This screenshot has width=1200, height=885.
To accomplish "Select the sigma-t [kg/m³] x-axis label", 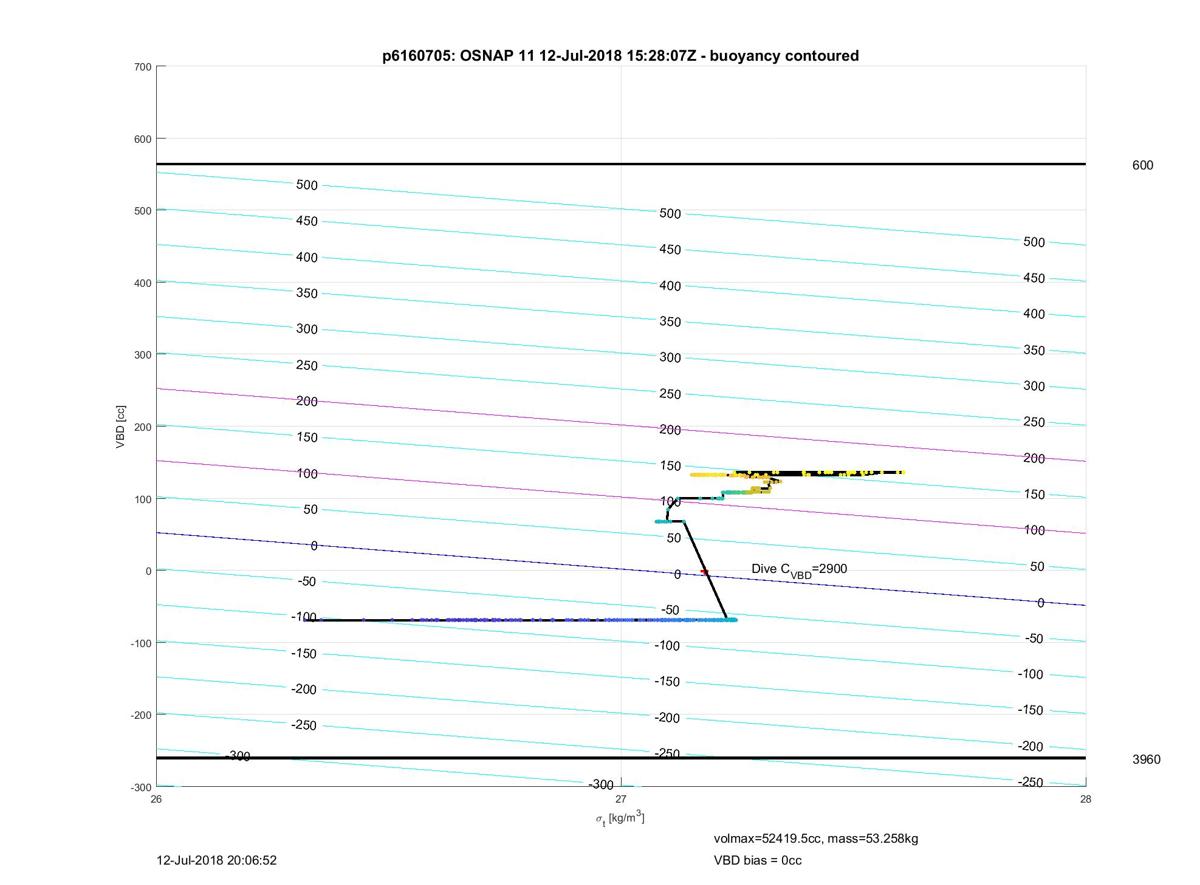I will coord(620,818).
